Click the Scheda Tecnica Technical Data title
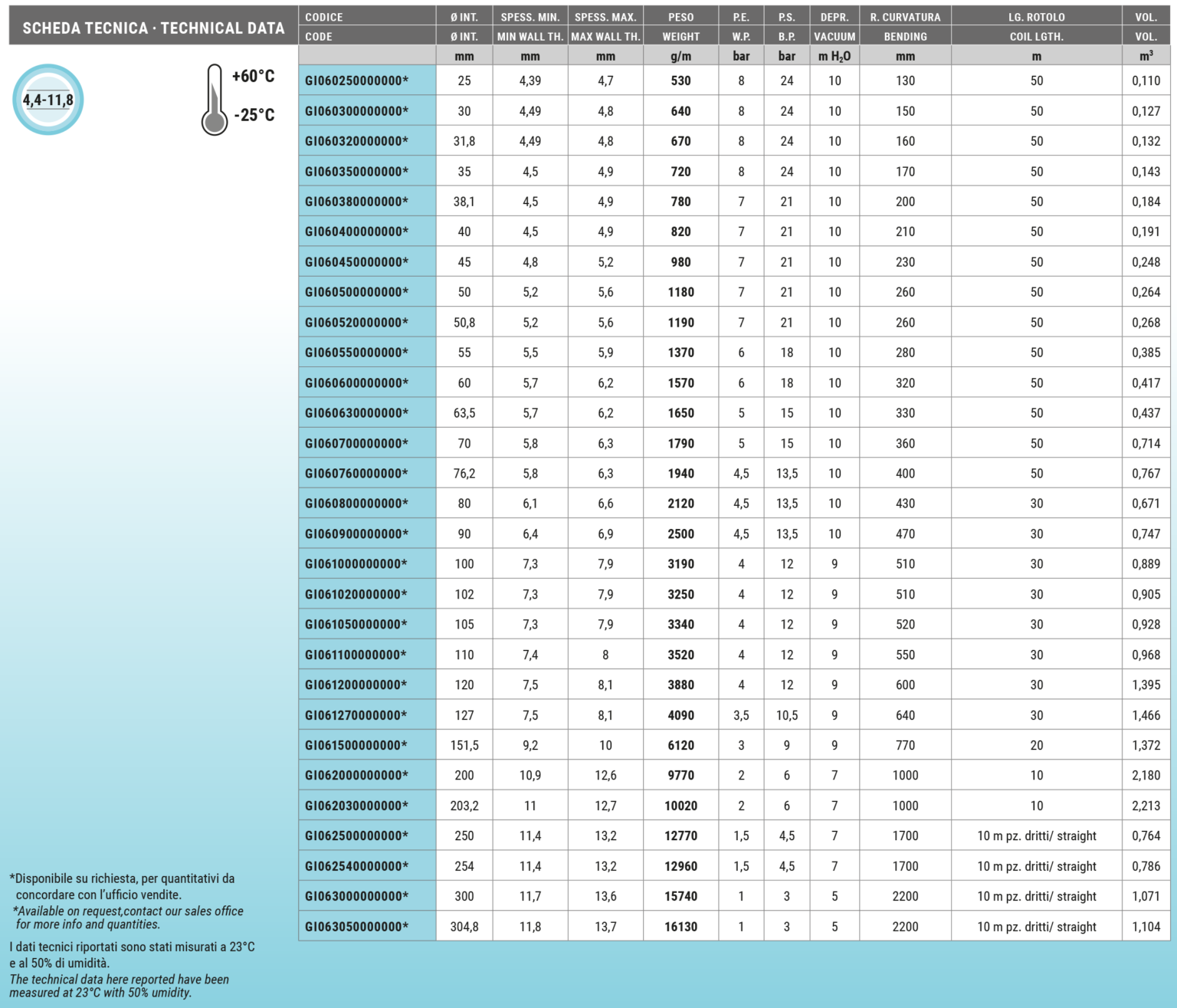The image size is (1177, 1008). 153,28
